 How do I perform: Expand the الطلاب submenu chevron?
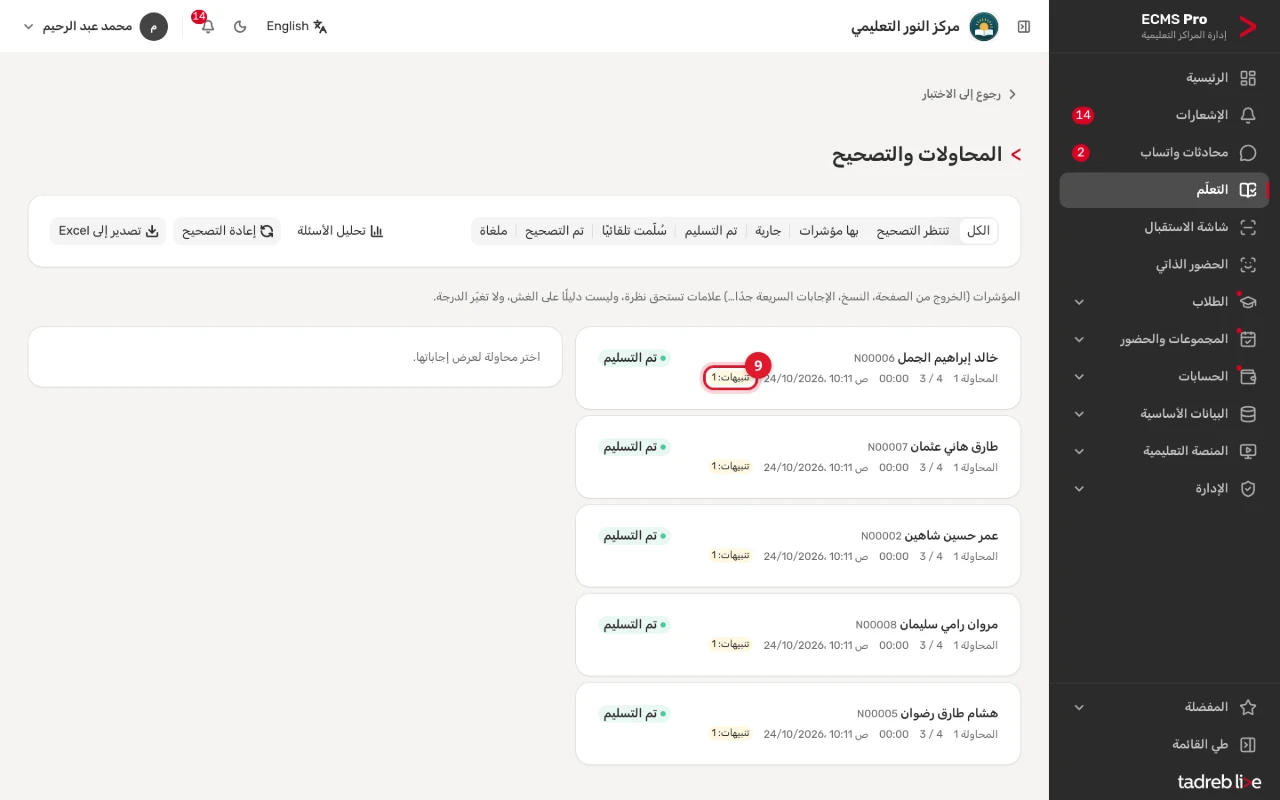tap(1079, 302)
